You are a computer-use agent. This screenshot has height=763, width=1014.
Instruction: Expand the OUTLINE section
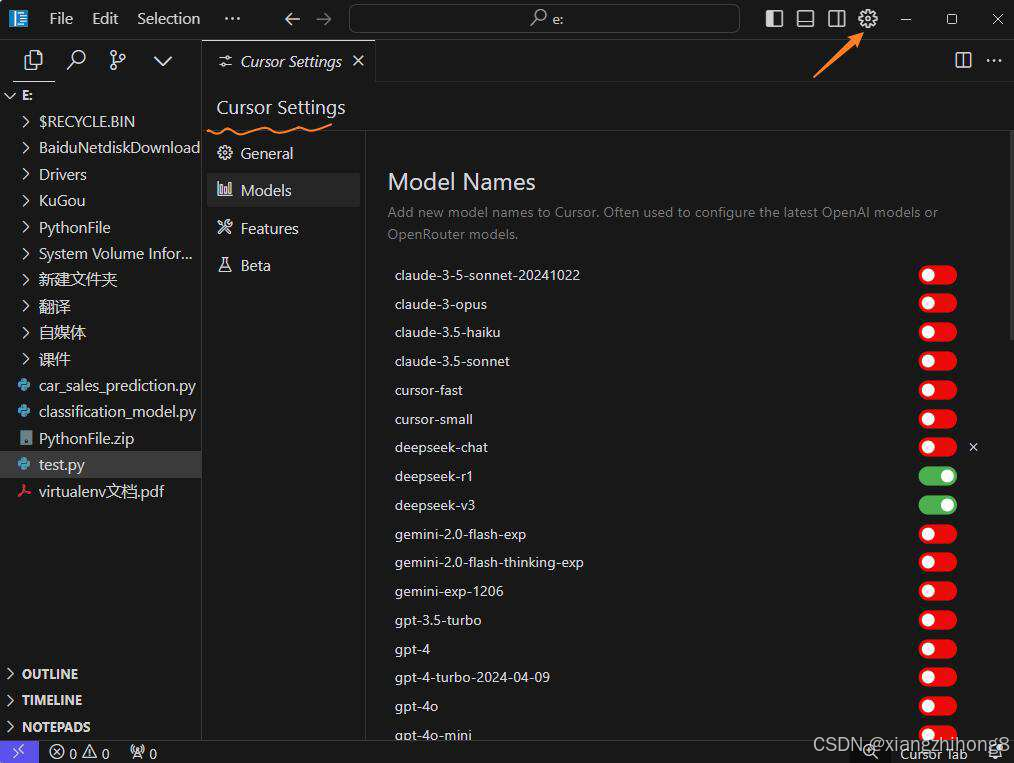pyautogui.click(x=101, y=674)
